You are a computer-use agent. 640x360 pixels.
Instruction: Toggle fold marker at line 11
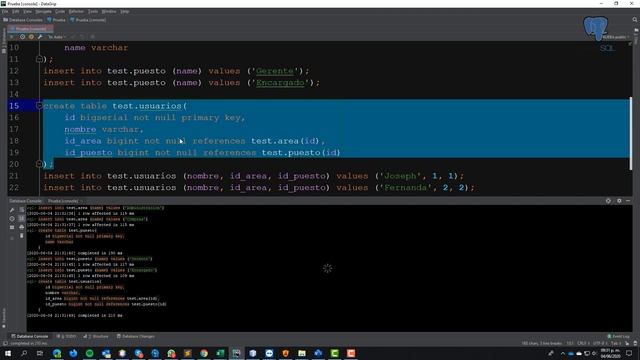tap(39, 59)
